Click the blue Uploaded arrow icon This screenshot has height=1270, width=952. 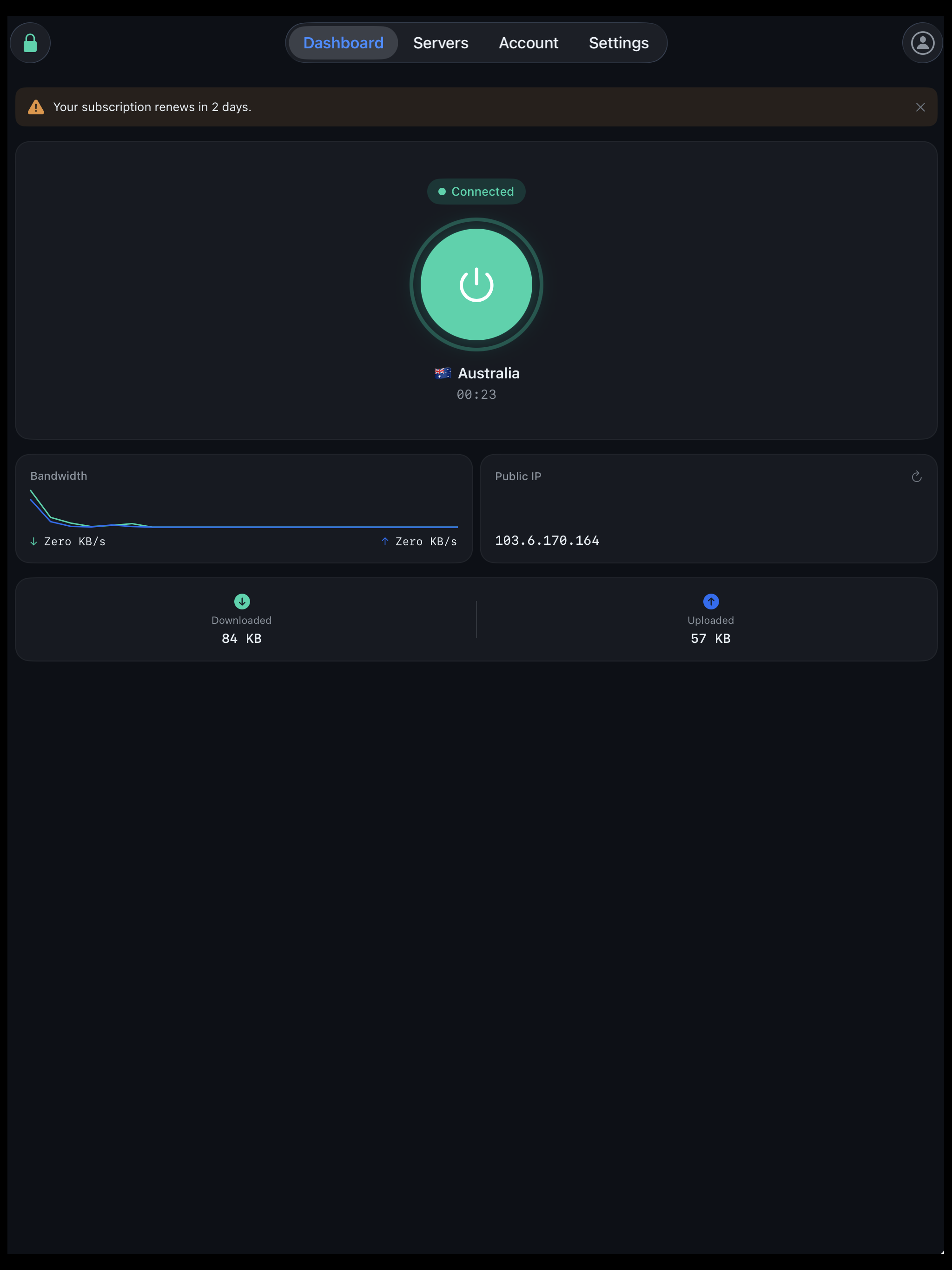(x=711, y=601)
